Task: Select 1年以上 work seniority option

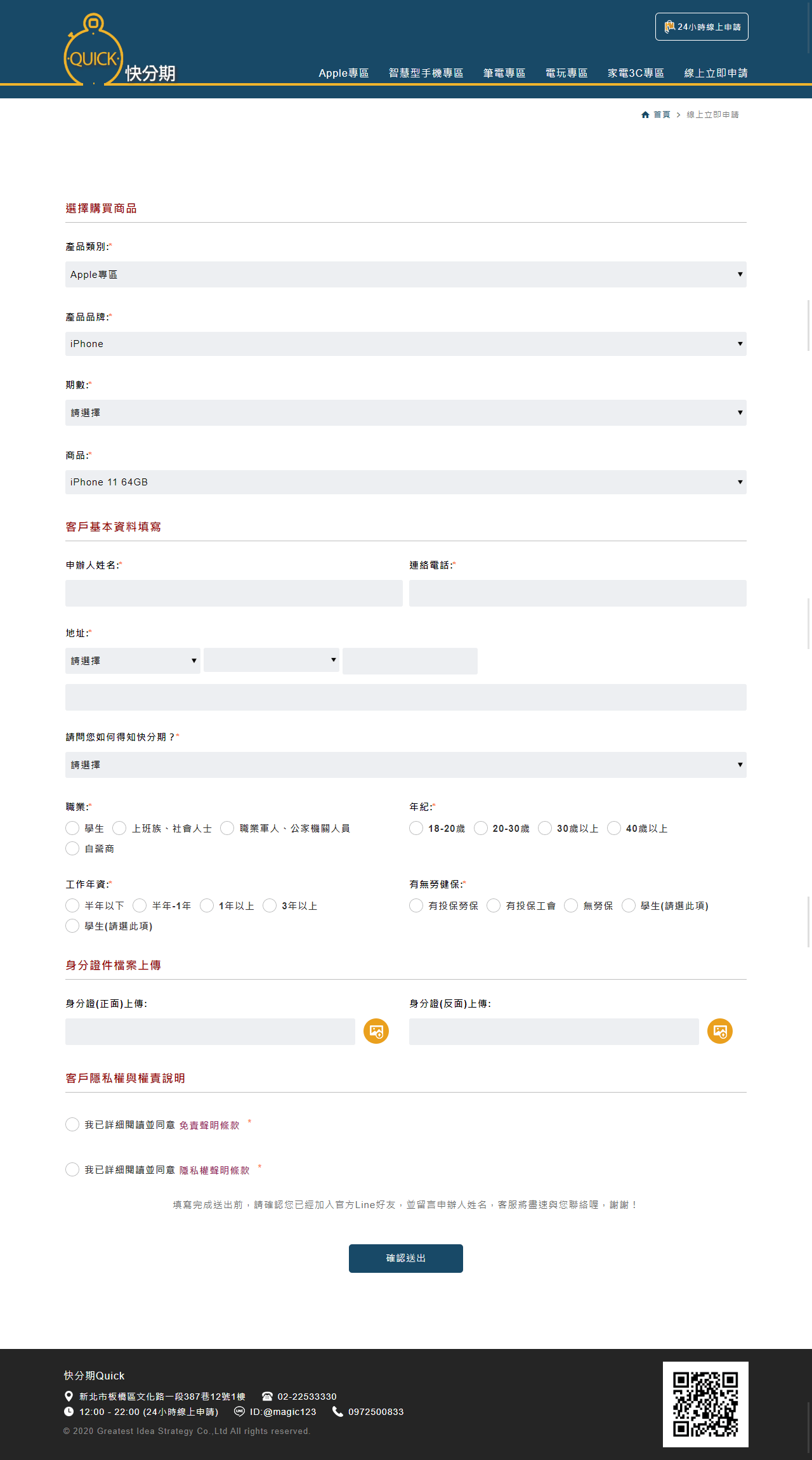Action: click(207, 905)
